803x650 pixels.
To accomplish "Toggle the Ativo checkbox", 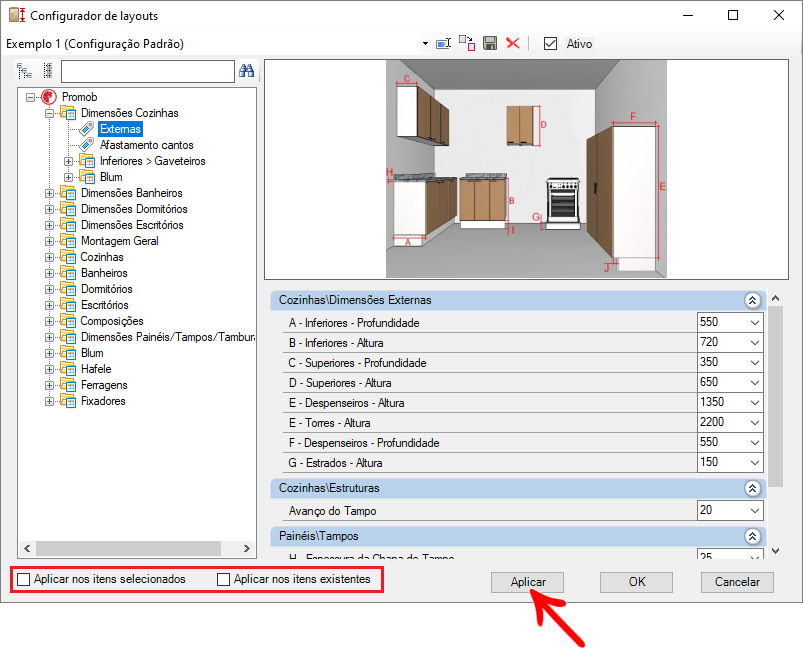I will coord(550,44).
